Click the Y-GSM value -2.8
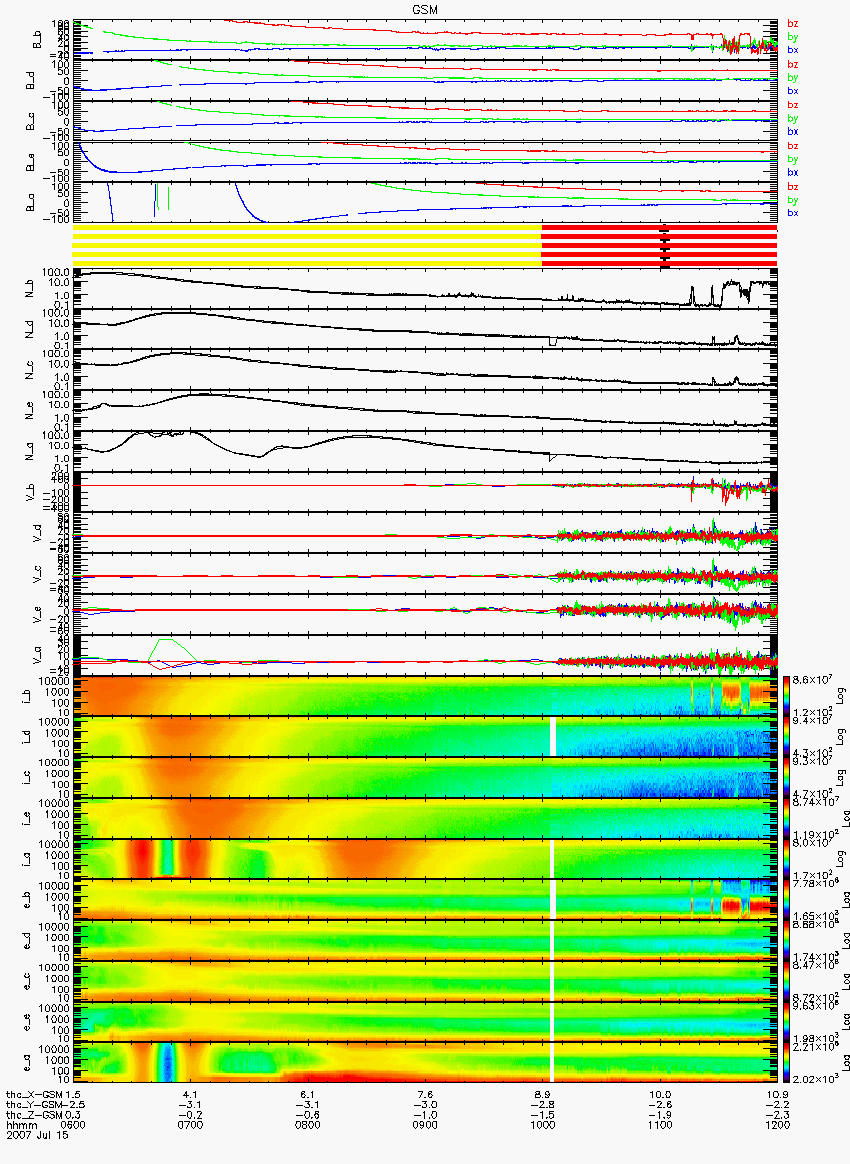850x1164 pixels. pyautogui.click(x=542, y=1105)
